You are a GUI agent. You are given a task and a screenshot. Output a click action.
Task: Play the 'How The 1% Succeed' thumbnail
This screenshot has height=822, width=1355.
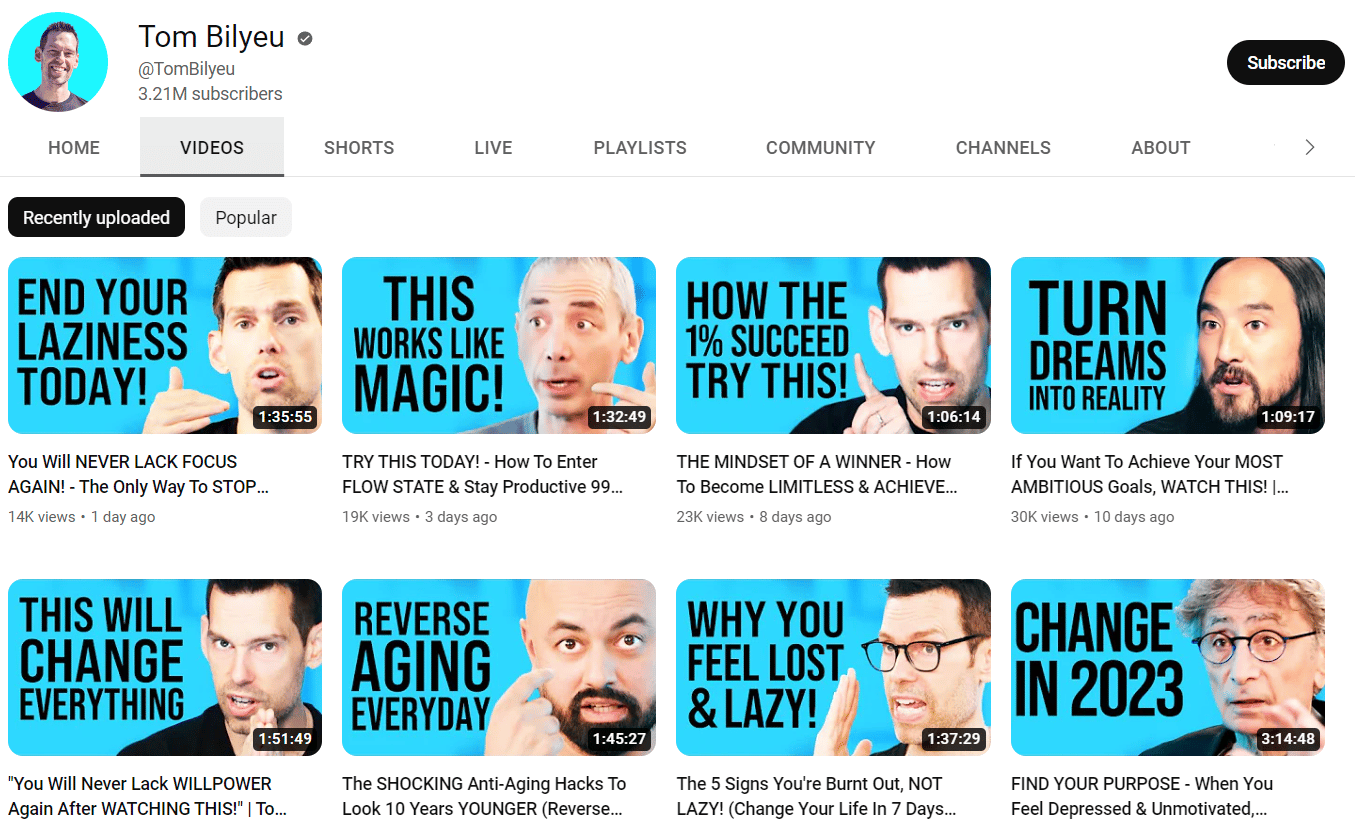[833, 345]
